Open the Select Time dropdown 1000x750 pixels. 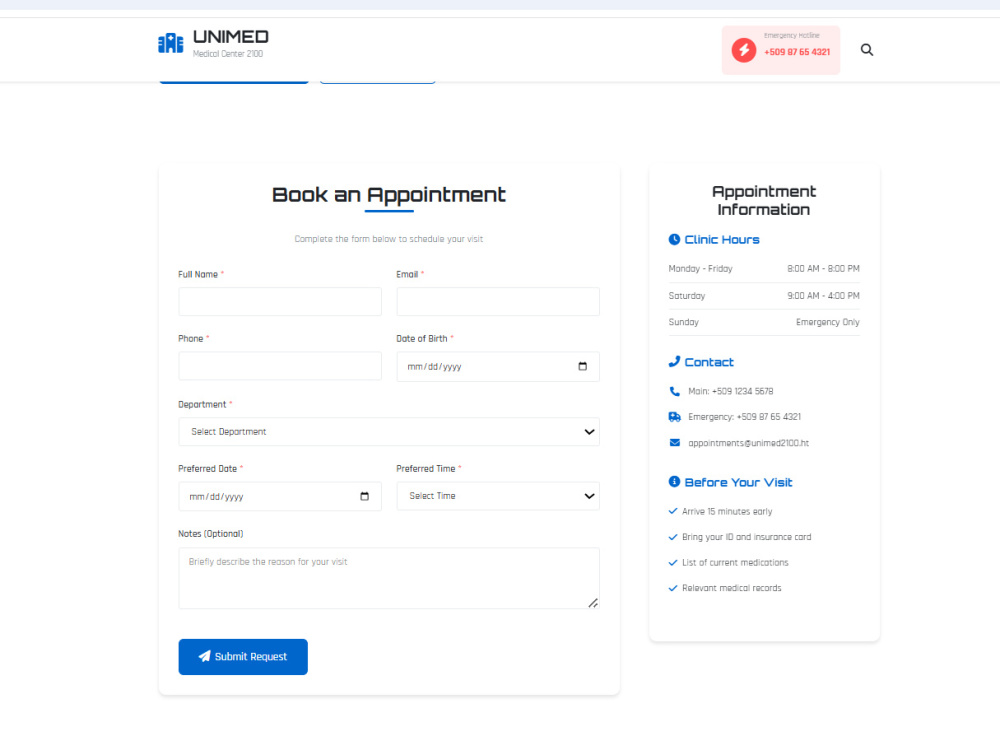click(x=498, y=496)
